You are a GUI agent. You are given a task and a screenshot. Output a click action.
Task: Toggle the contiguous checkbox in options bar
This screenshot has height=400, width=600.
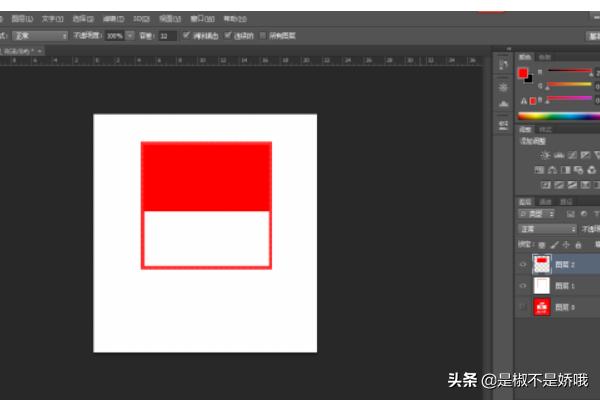pos(227,35)
